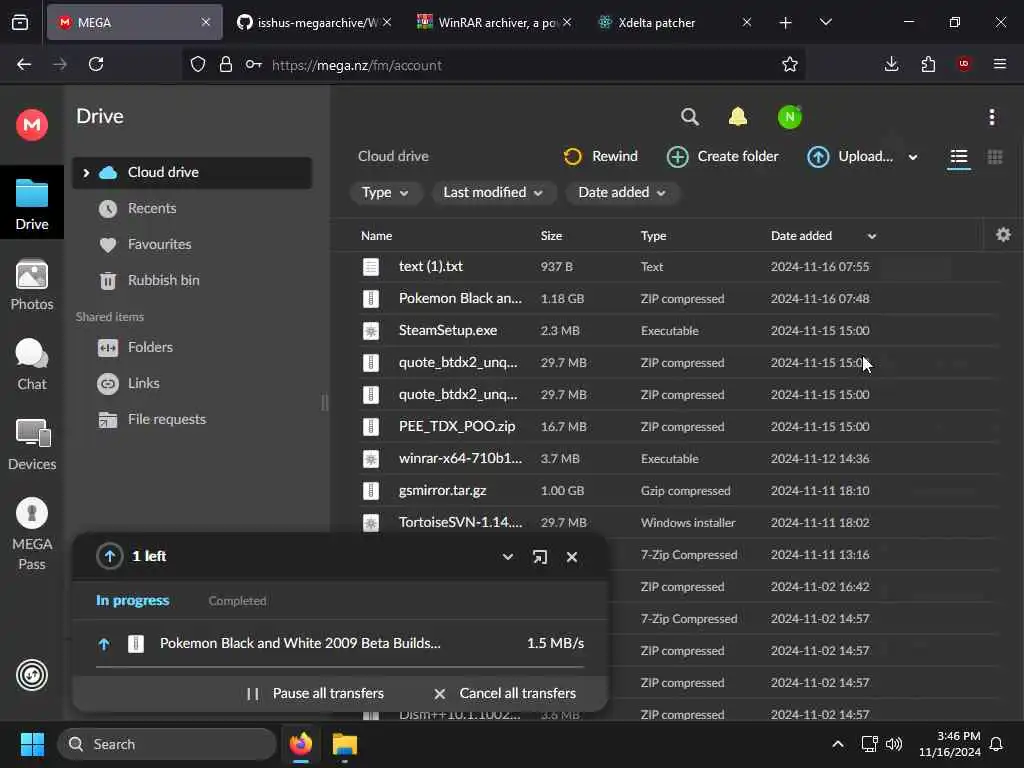Open the Rubbish bin

[x=163, y=280]
